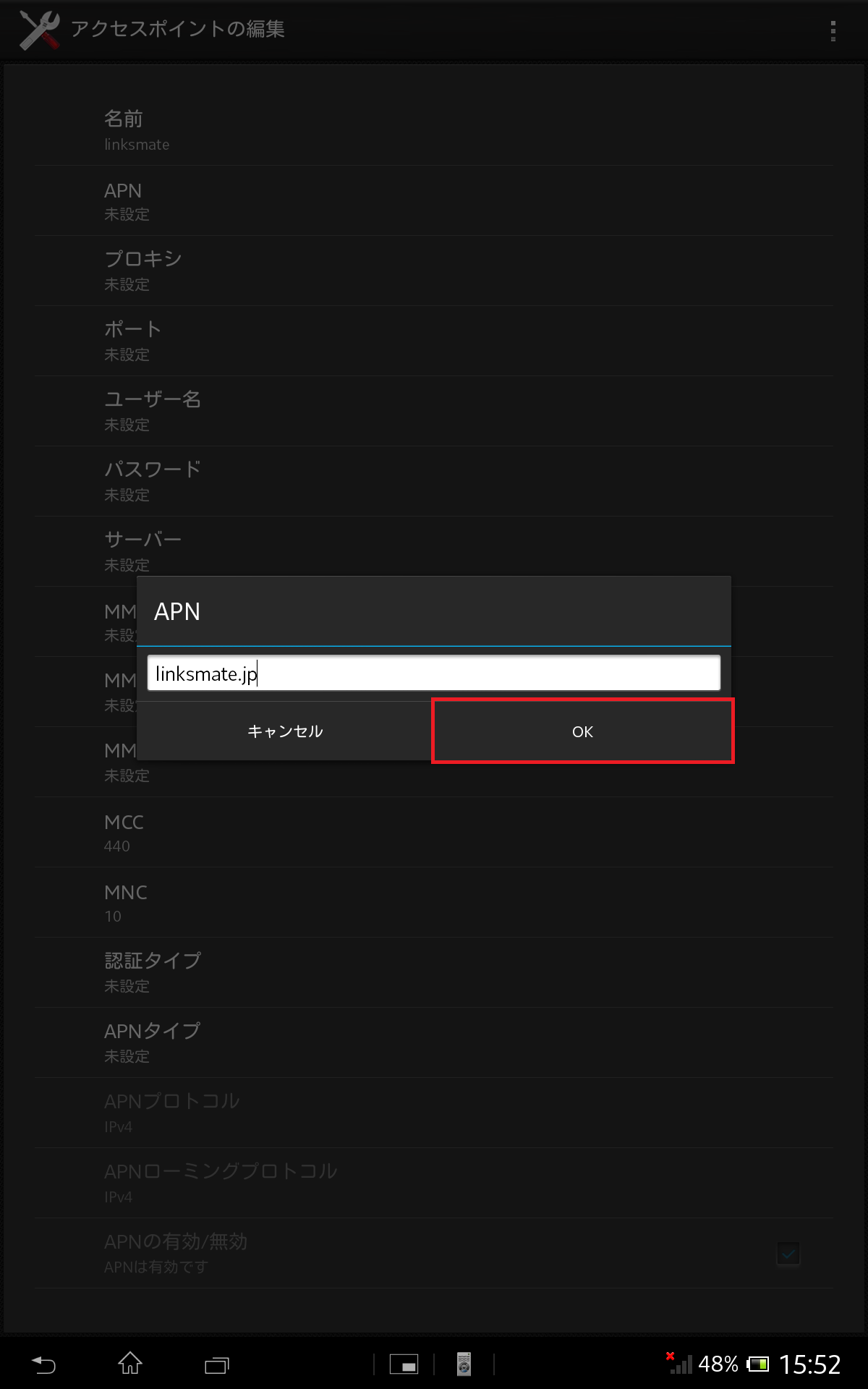Viewport: 868px width, 1389px height.
Task: Tap the キャンセル button in APN dialog
Action: (x=285, y=731)
